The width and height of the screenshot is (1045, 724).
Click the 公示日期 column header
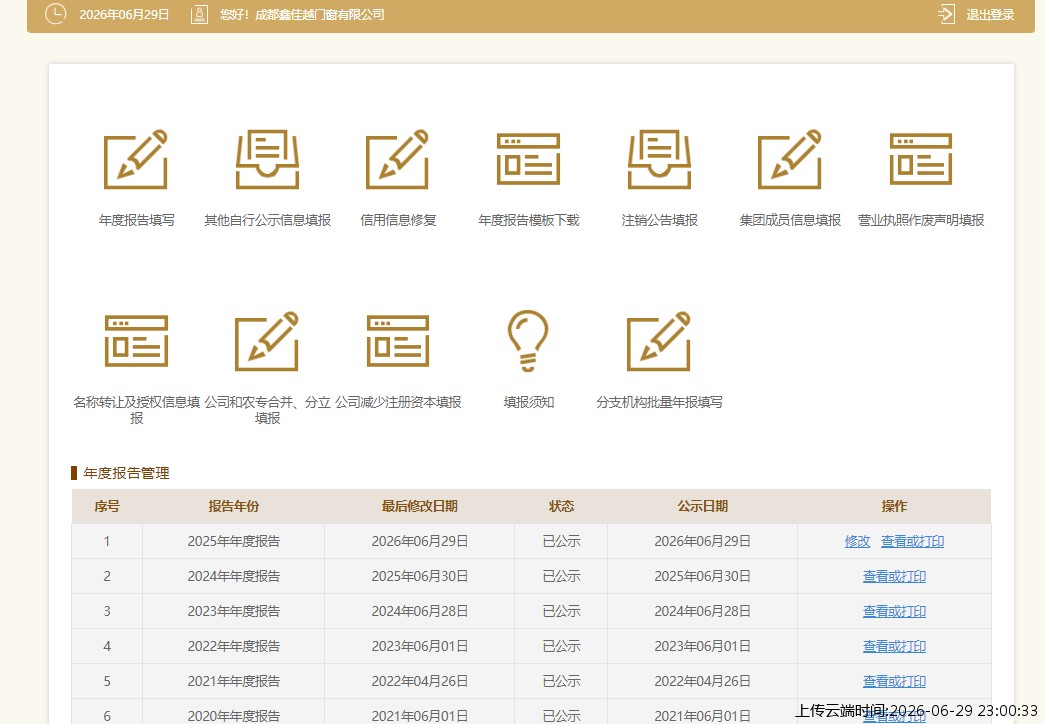[702, 506]
